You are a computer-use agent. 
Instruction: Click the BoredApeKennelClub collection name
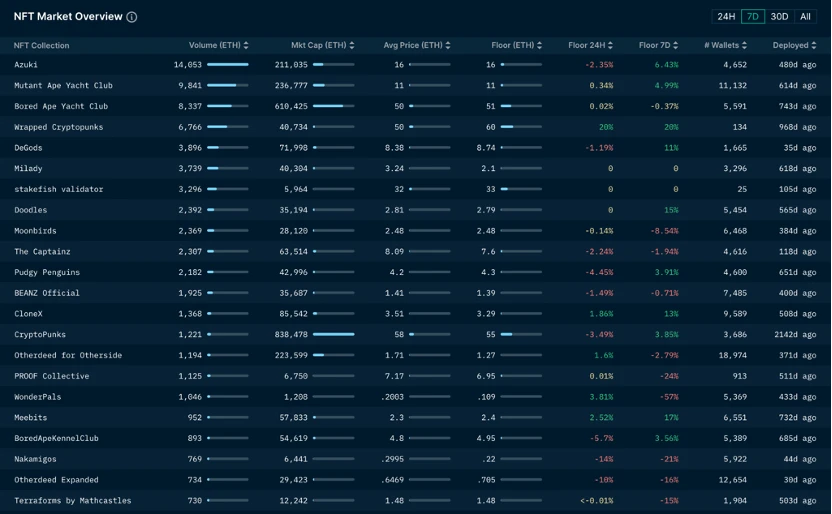pyautogui.click(x=56, y=438)
